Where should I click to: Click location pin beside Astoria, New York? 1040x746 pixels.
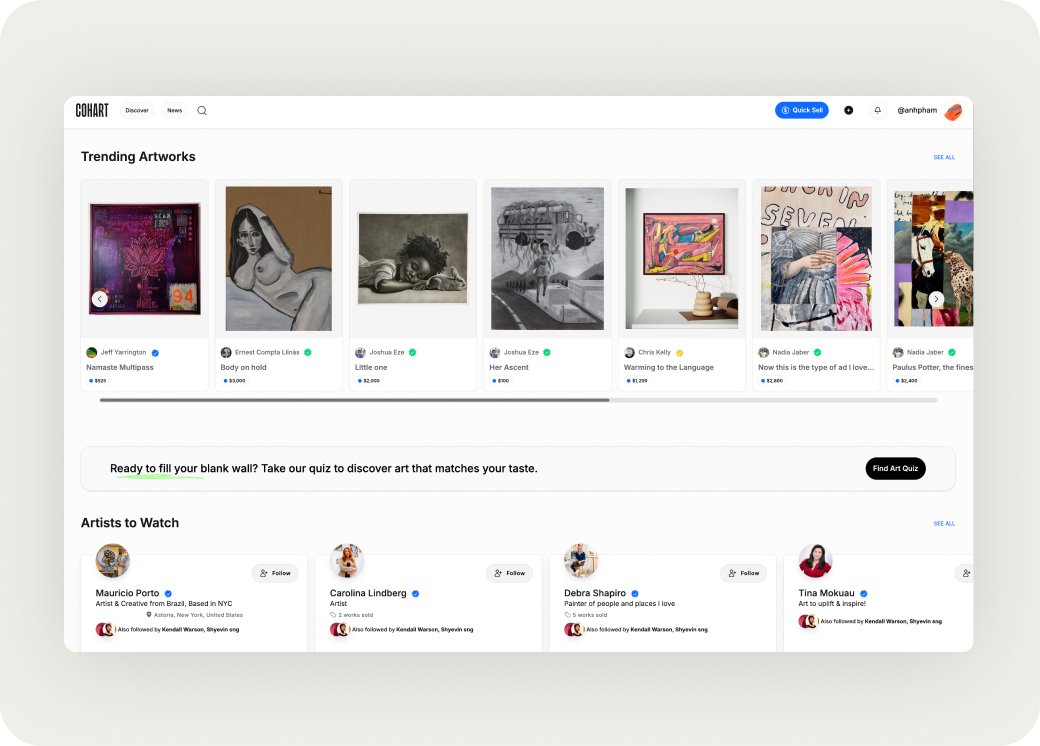pos(149,615)
